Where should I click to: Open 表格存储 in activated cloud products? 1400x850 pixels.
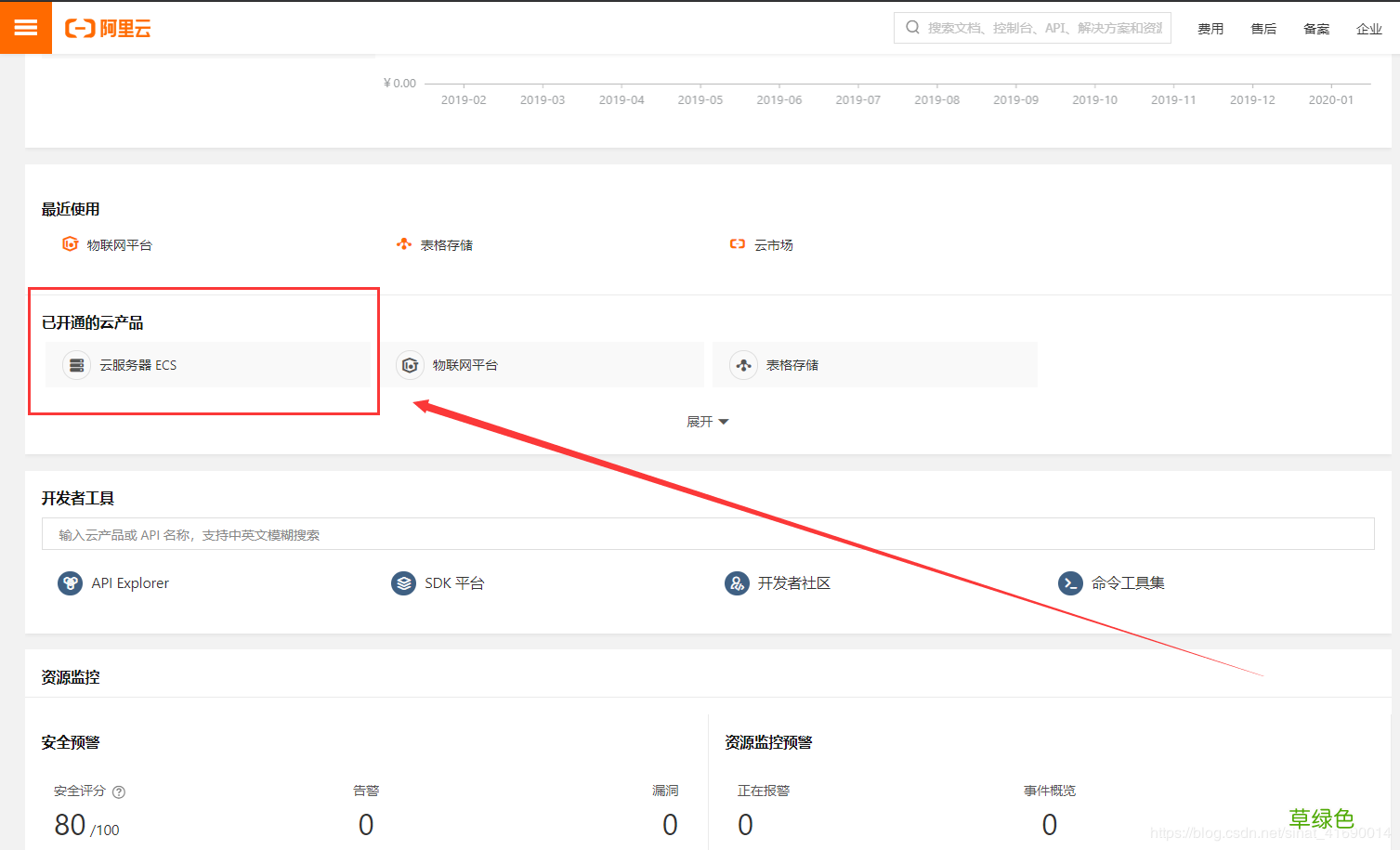[x=792, y=365]
